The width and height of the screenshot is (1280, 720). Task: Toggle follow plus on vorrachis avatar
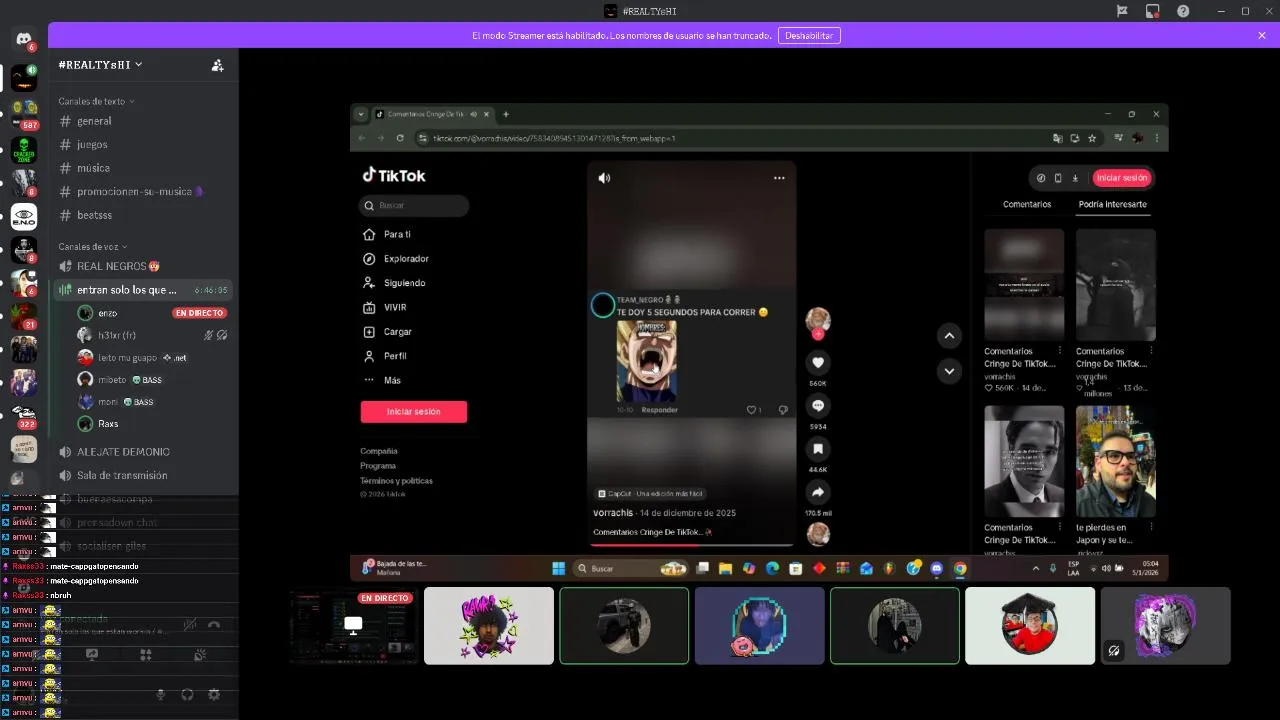[818, 334]
